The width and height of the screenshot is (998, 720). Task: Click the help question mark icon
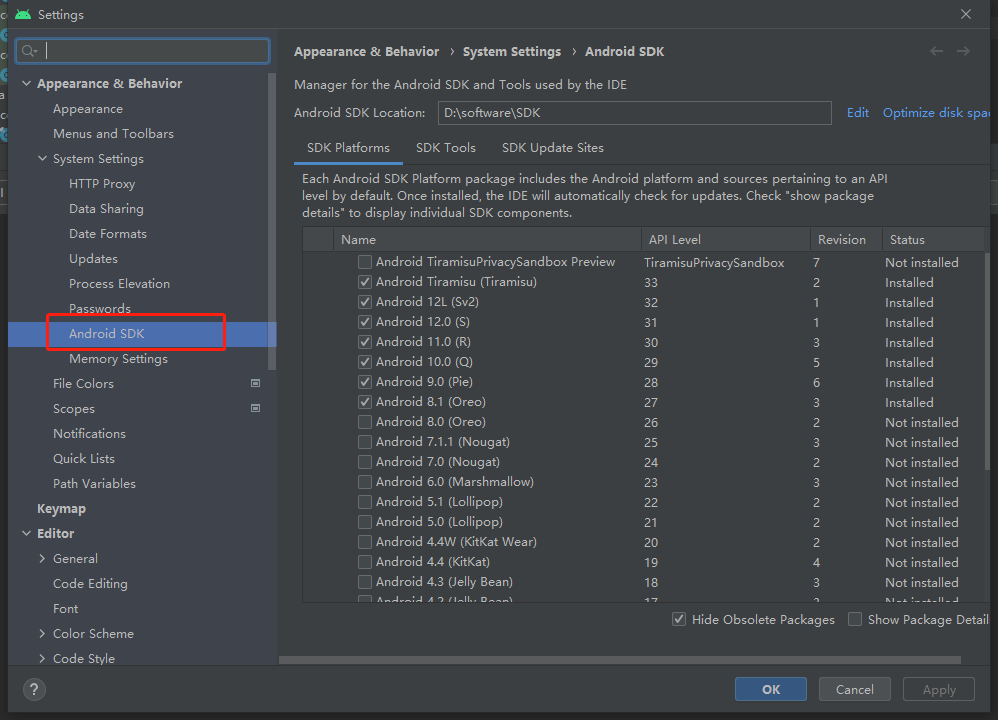pyautogui.click(x=34, y=689)
